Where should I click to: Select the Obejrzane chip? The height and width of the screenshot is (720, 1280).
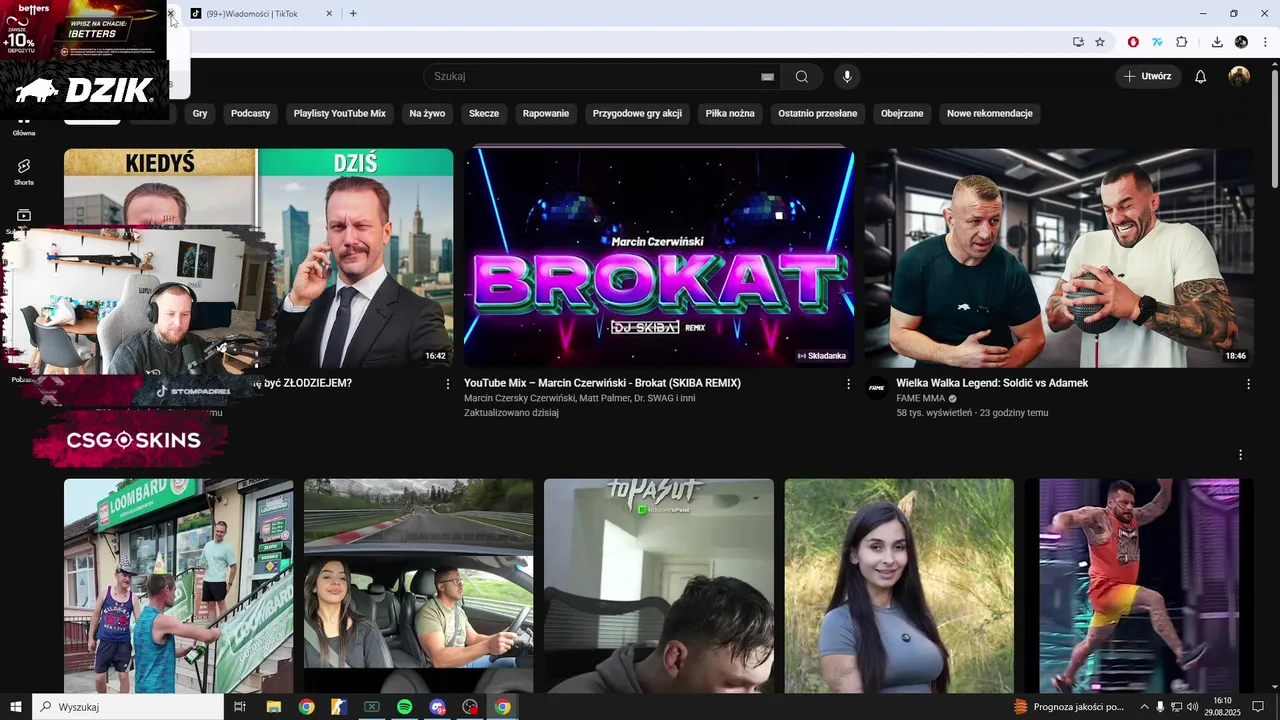[x=902, y=113]
